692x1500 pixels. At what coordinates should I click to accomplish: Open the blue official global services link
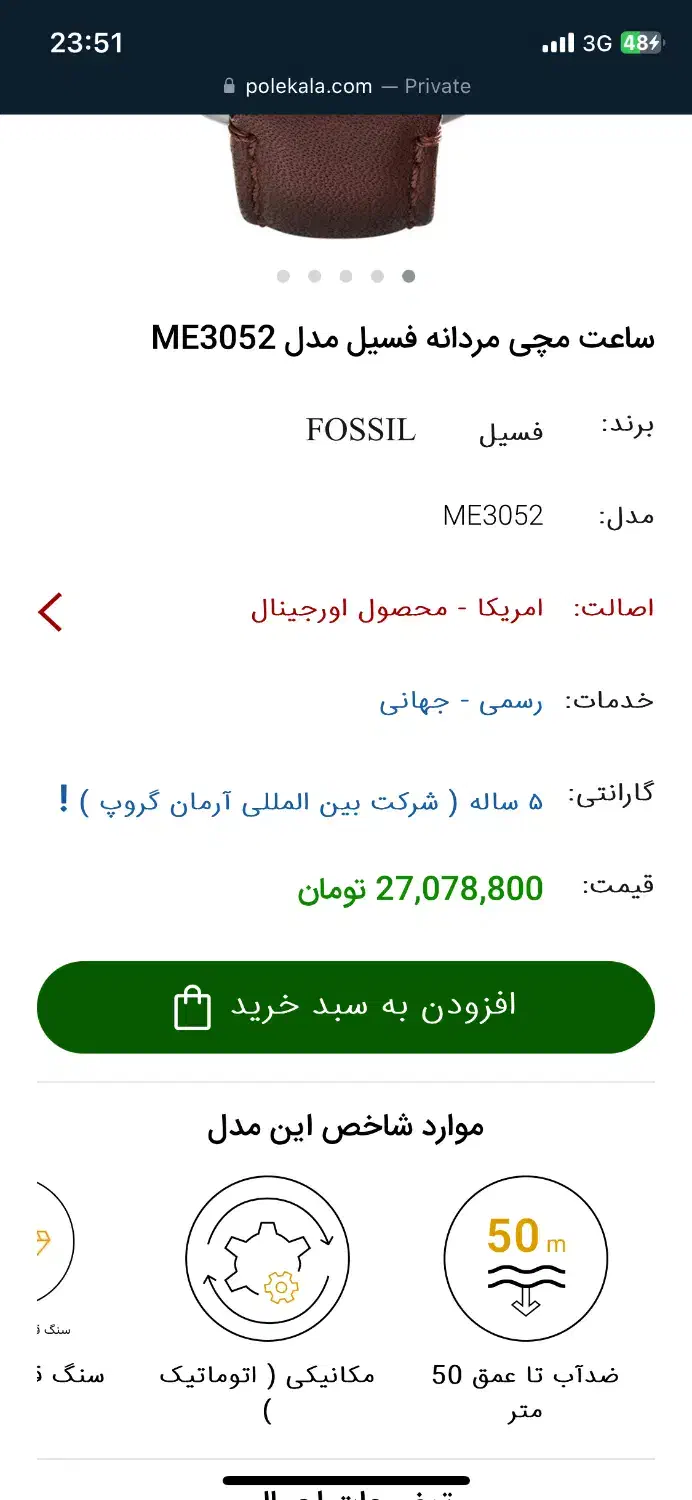point(460,701)
